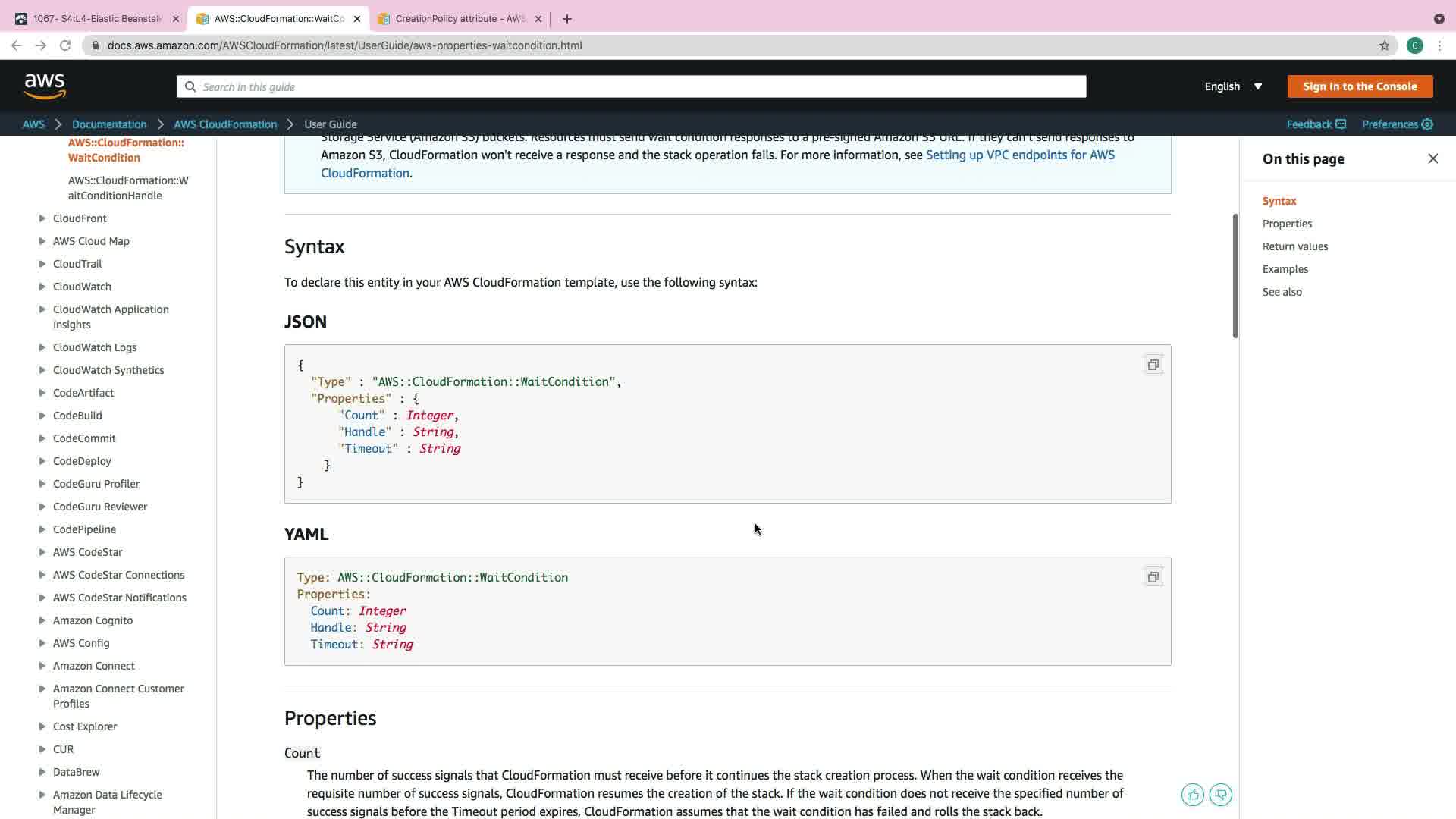
Task: Sign In to the Console
Action: coord(1360,86)
